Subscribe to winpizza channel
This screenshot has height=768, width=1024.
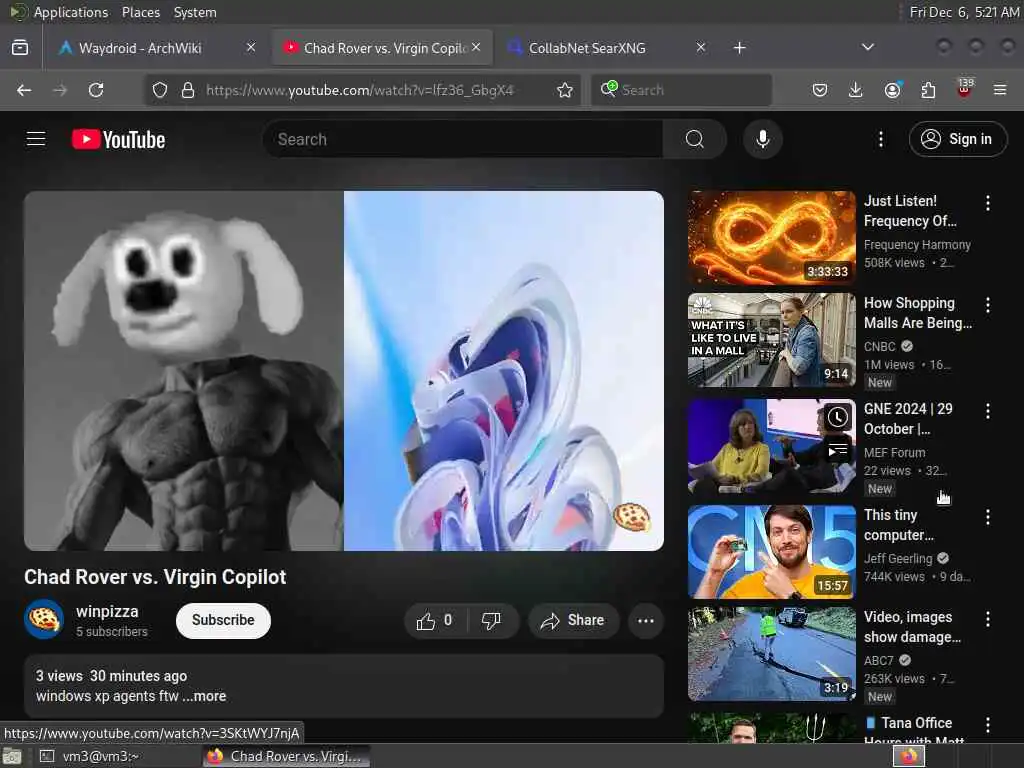(223, 620)
